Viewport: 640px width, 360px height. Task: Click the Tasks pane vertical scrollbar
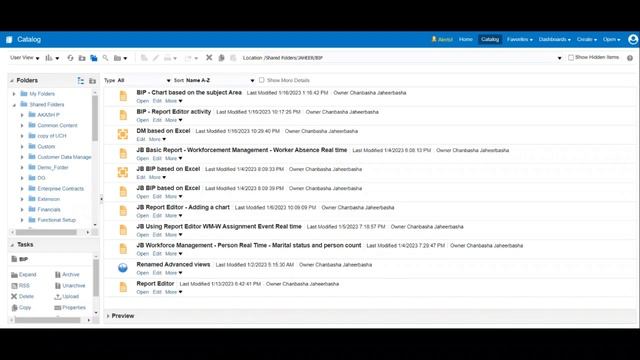point(96,278)
